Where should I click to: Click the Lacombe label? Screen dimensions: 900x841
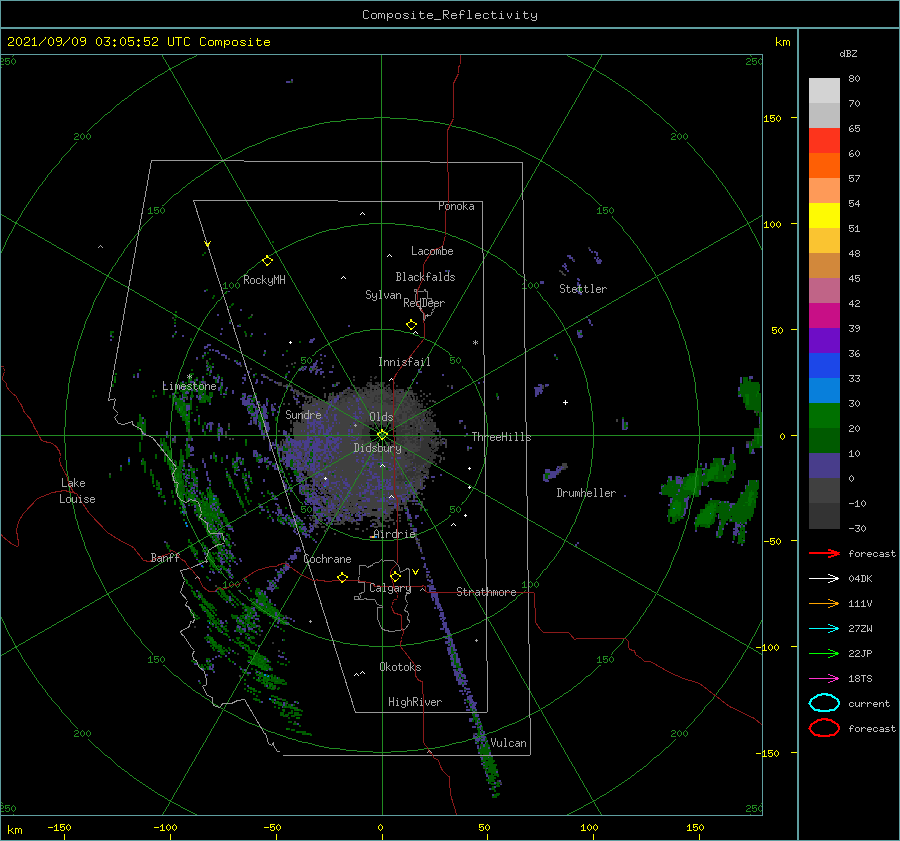coord(432,251)
